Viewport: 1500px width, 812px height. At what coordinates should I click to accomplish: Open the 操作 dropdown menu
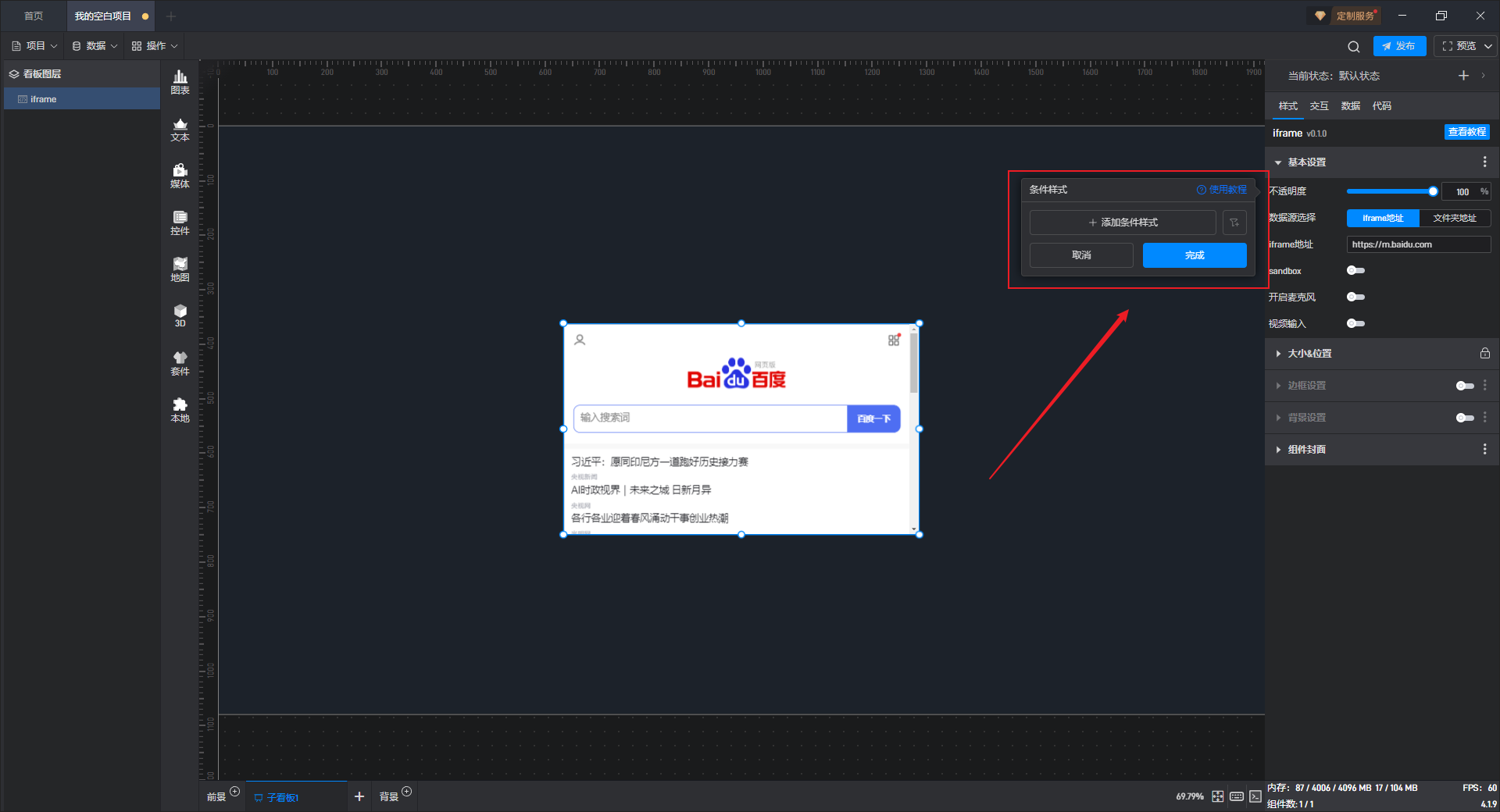155,46
